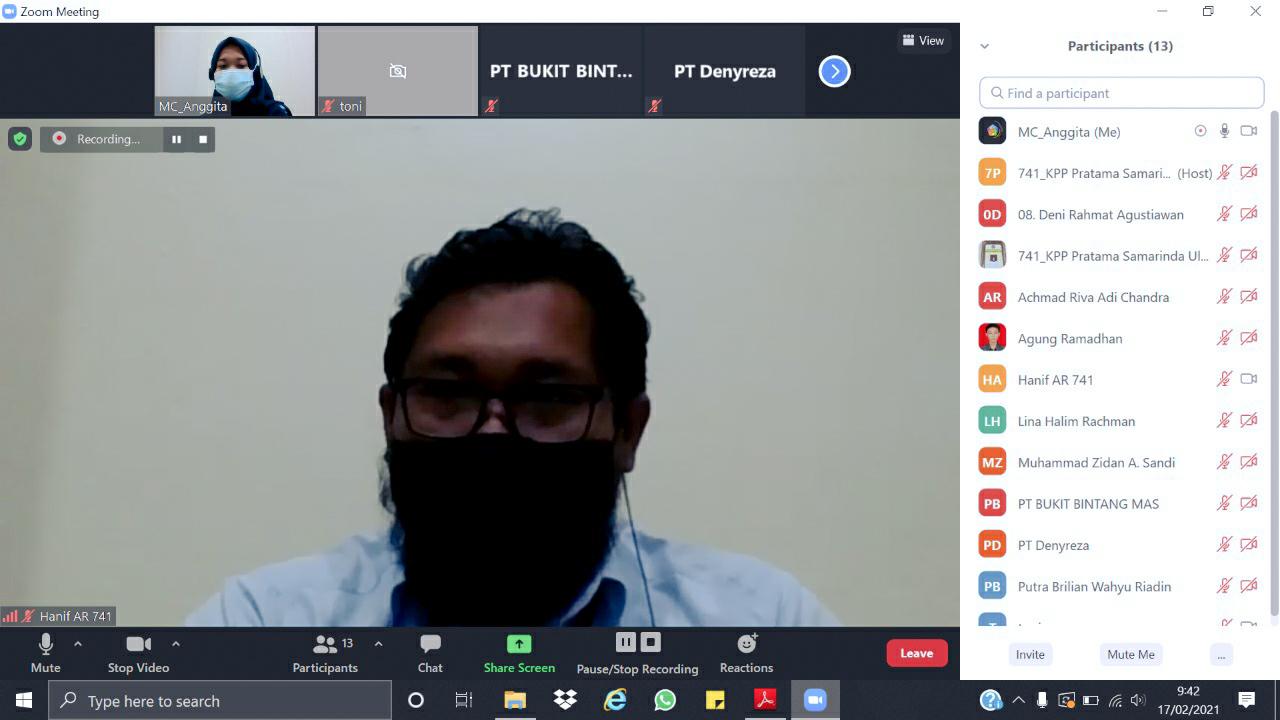1280x720 pixels.
Task: Mute microphone in meeting toolbar
Action: pos(45,652)
